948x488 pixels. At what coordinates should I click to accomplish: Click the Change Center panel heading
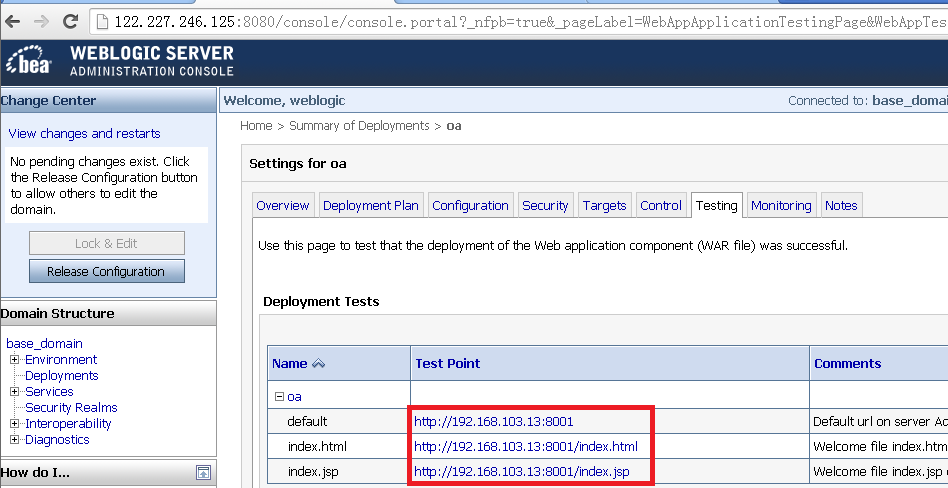(x=48, y=100)
